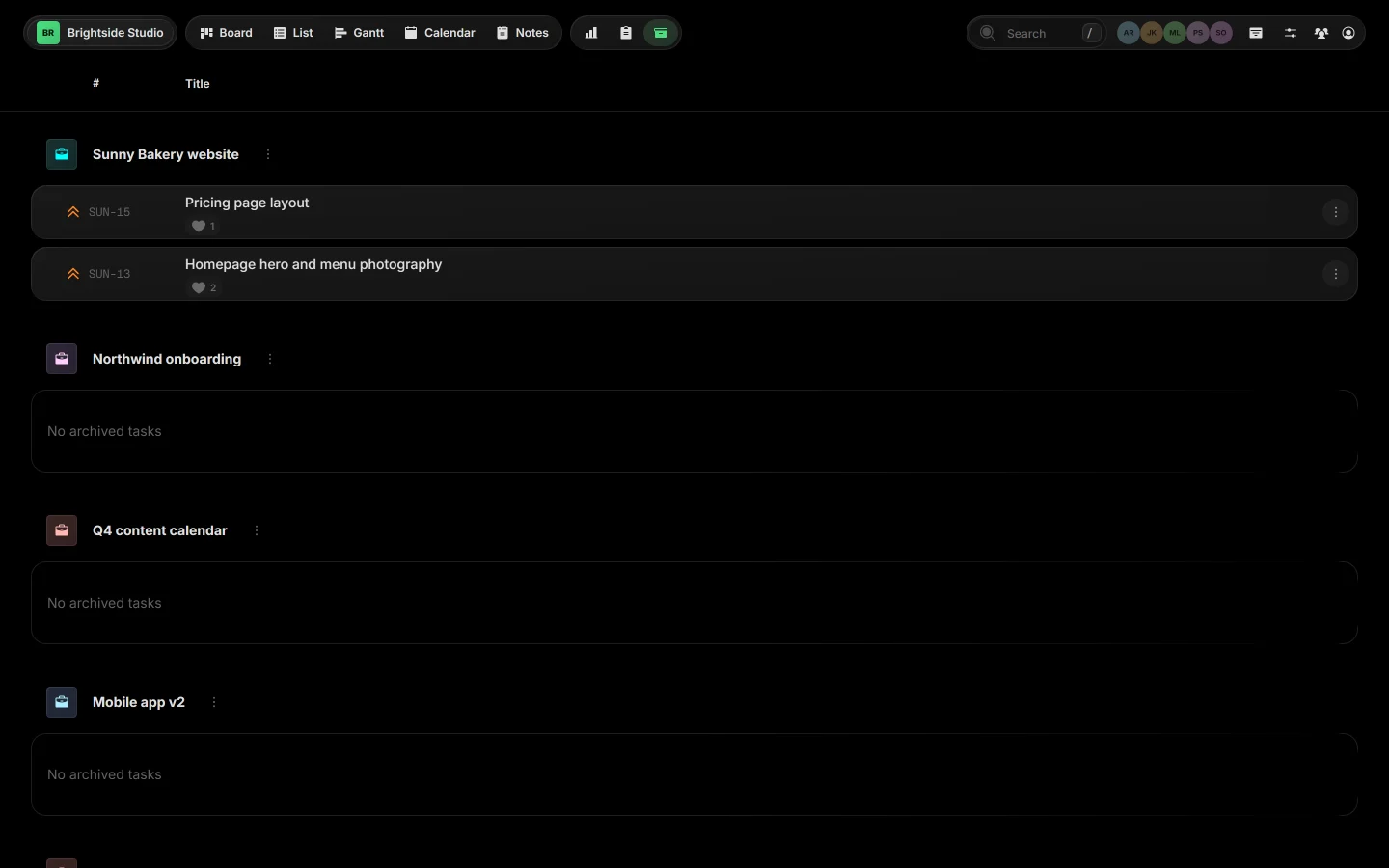Open the card panel icon beside avatars

[x=1256, y=33]
